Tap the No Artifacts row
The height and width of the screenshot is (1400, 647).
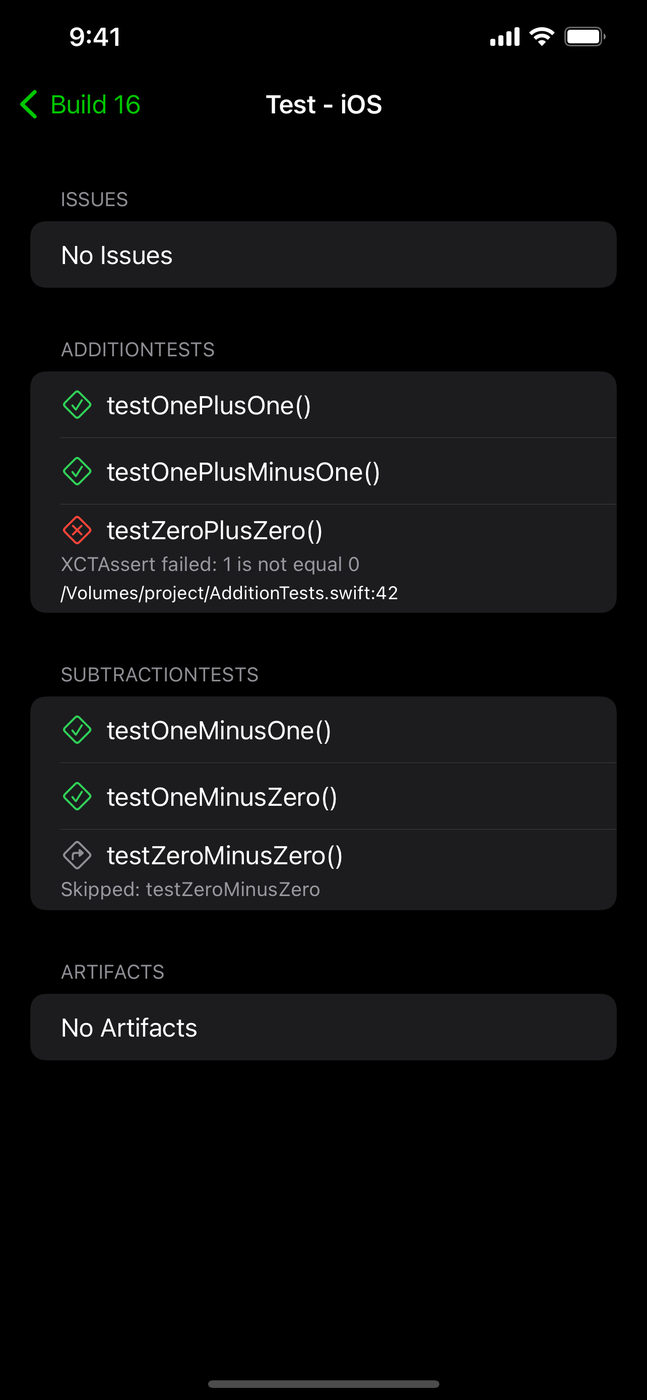click(323, 1027)
